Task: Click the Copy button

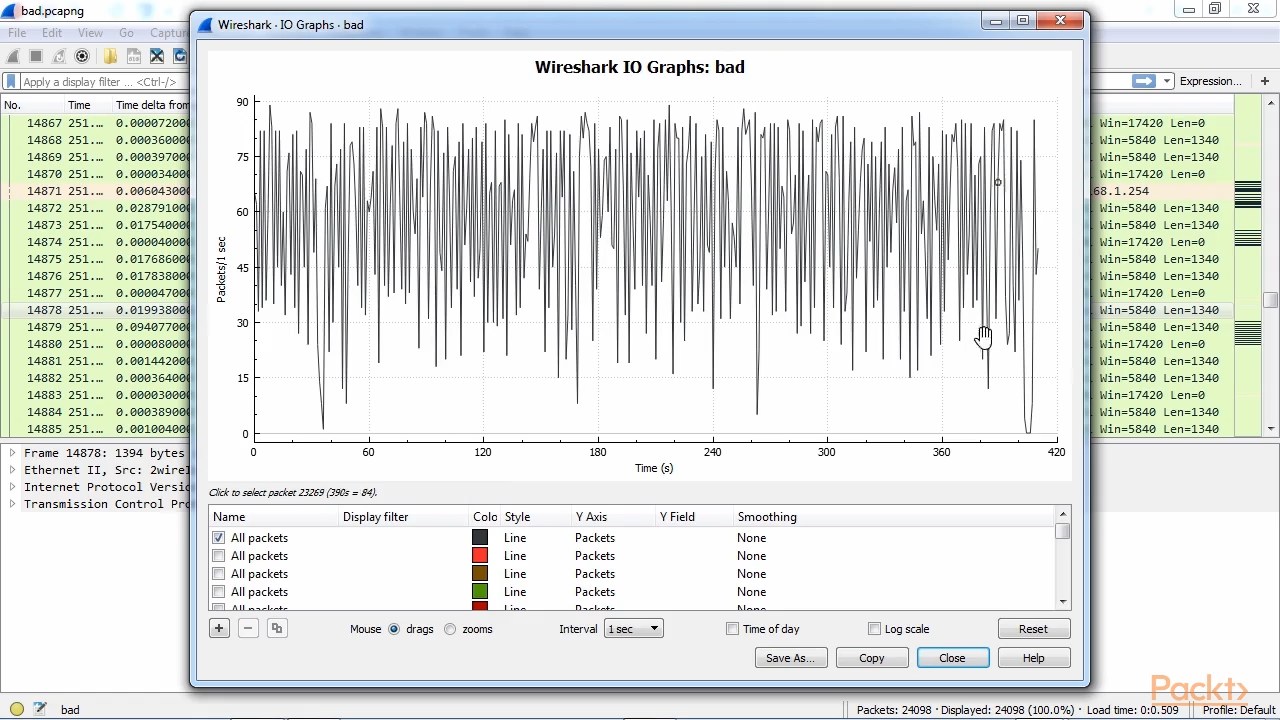Action: point(872,658)
